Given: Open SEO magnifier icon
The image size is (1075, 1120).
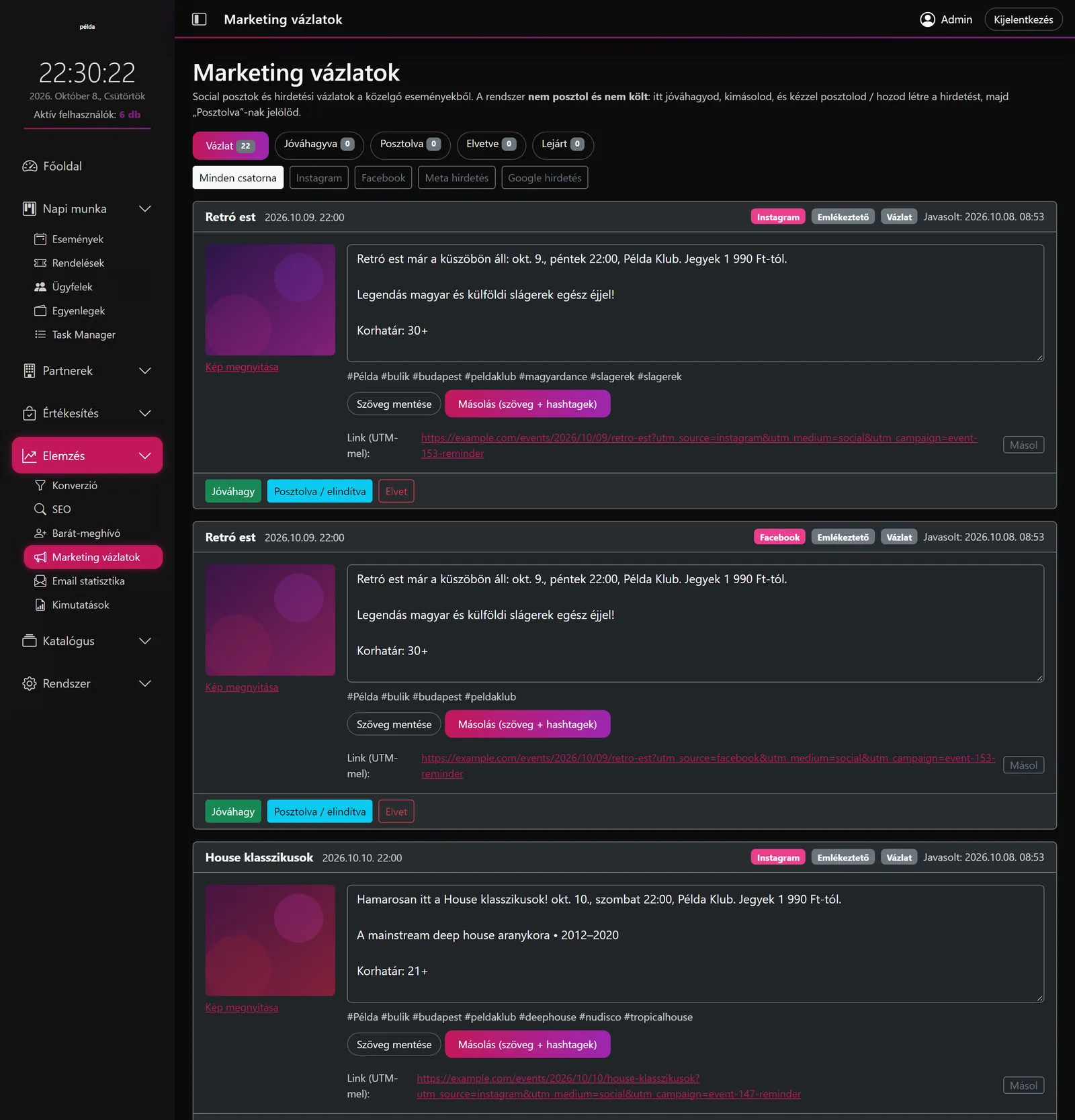Looking at the screenshot, I should pyautogui.click(x=40, y=509).
